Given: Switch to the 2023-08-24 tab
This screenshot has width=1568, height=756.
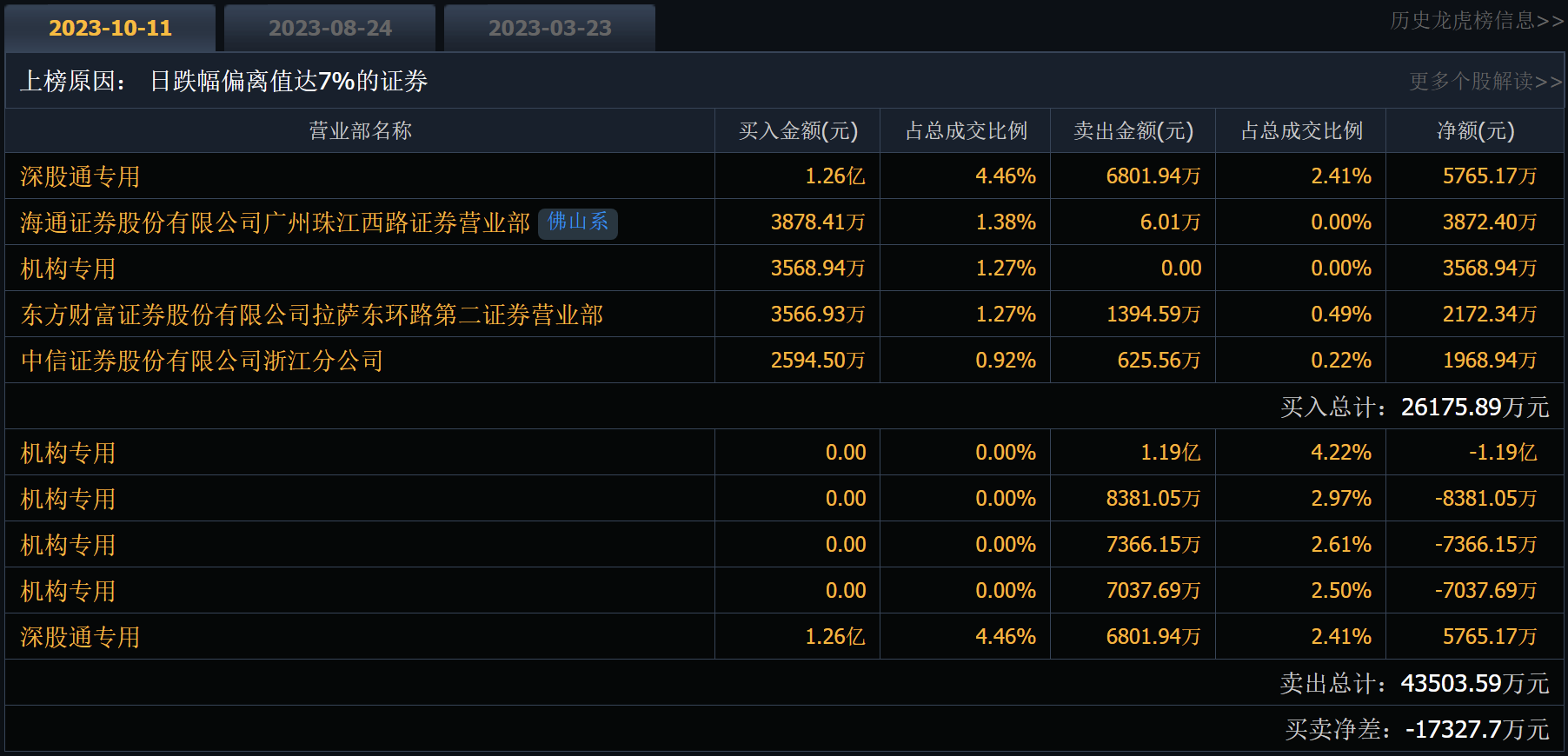Looking at the screenshot, I should tap(330, 28).
